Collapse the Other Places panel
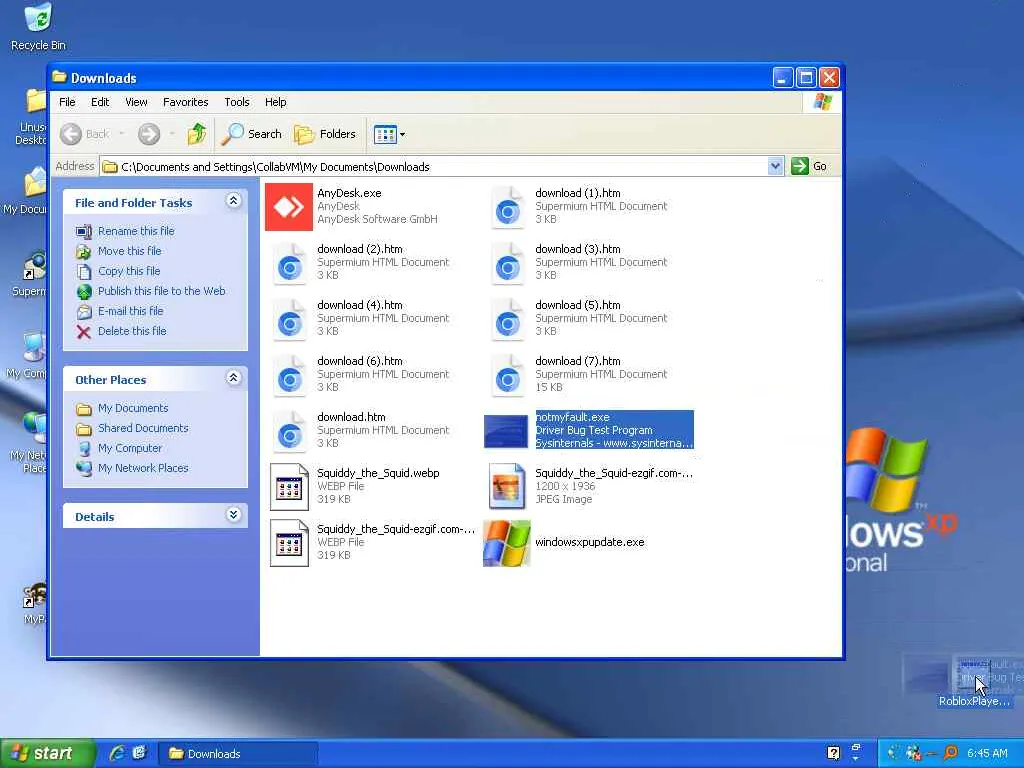This screenshot has height=768, width=1024. (x=233, y=378)
